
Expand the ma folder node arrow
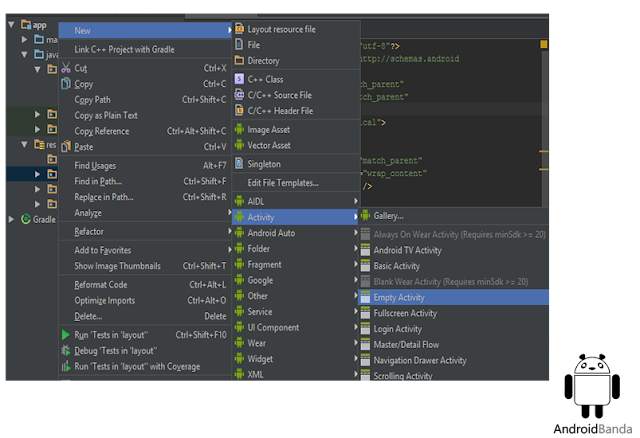click(x=24, y=39)
